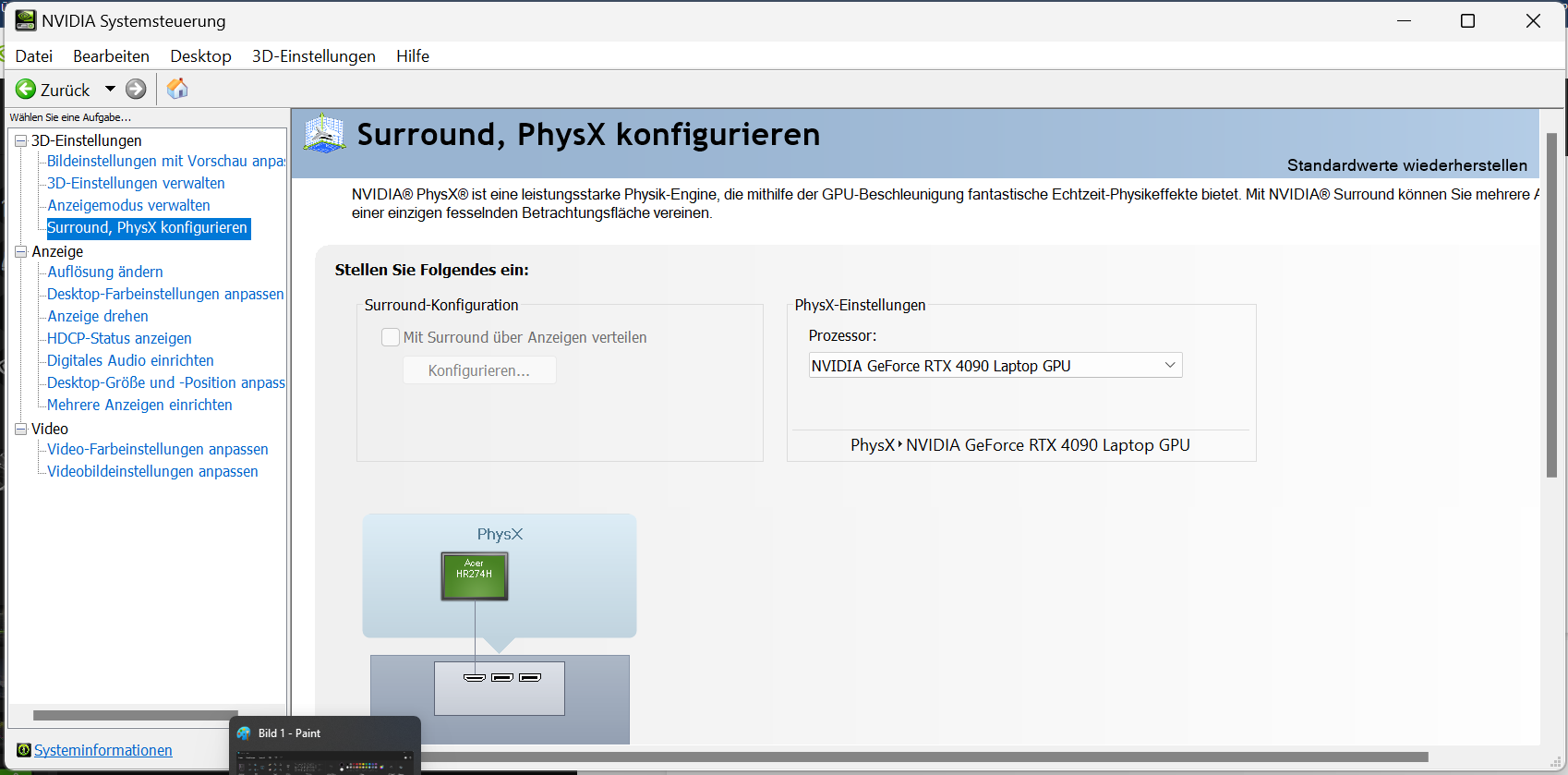Screen dimensions: 1568x775
Task: Minimize the NVIDIA Systemsteuerung window
Action: coord(1405,20)
